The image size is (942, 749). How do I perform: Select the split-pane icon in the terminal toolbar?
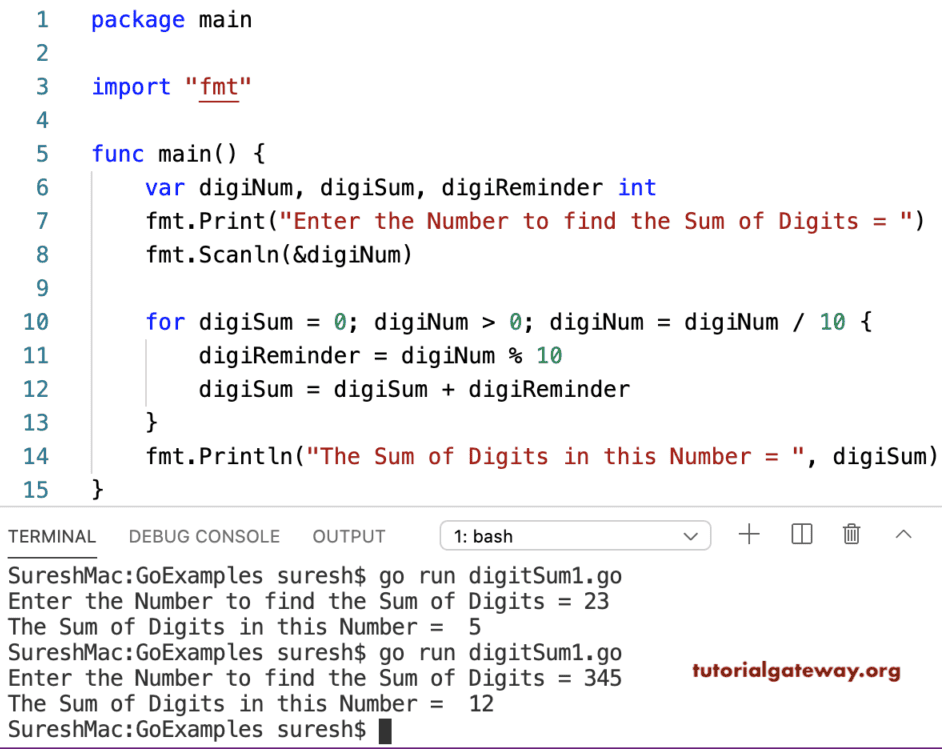[x=801, y=534]
